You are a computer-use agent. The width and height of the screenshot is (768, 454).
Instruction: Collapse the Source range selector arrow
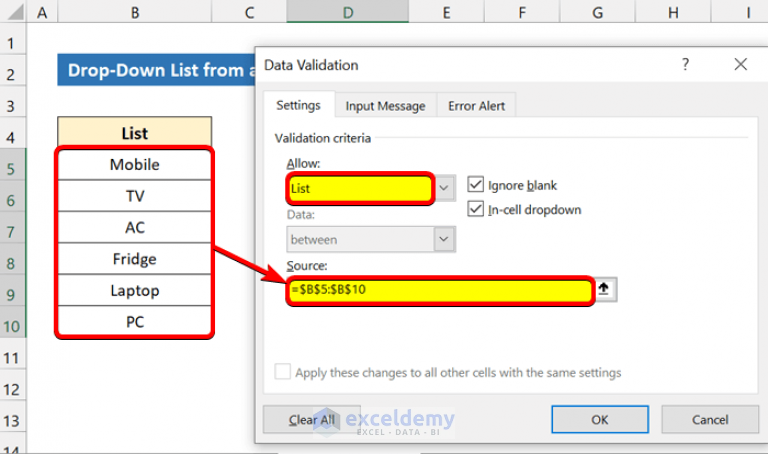tap(604, 289)
